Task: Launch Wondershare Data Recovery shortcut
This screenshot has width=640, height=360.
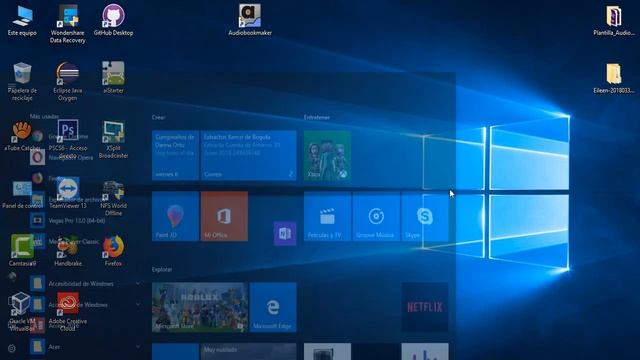Action: tap(68, 24)
